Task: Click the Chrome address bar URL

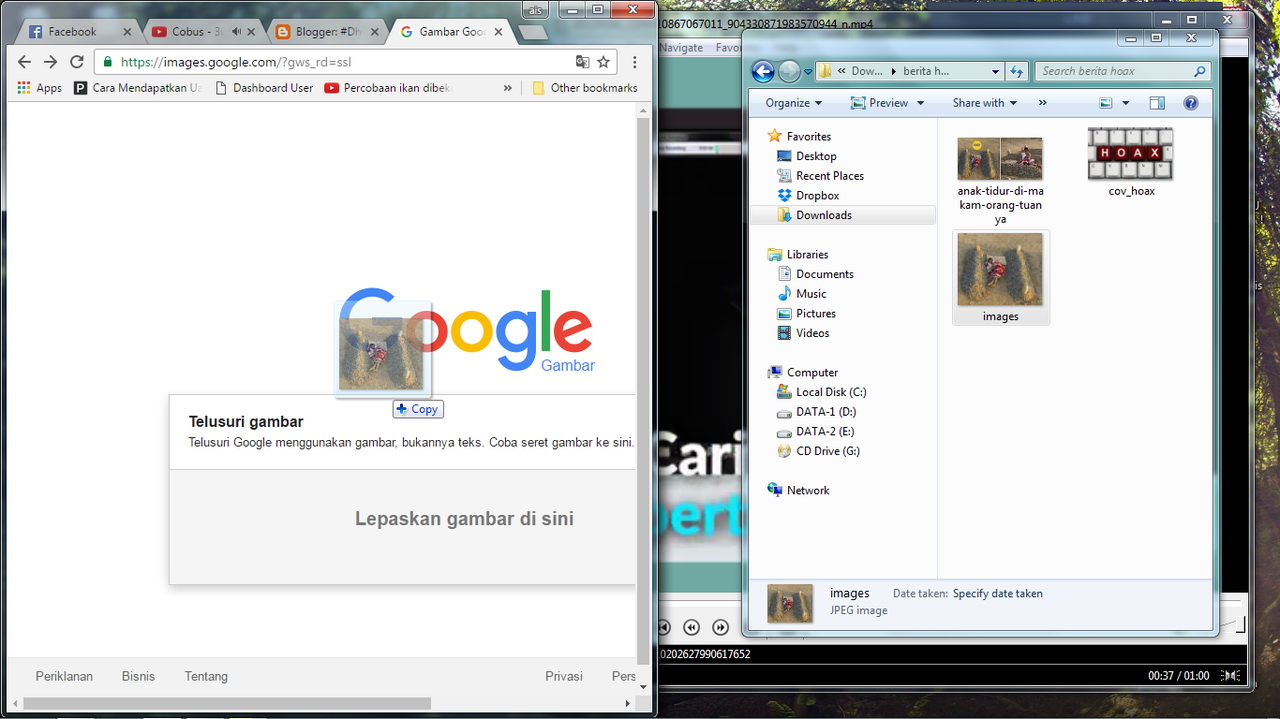Action: [x=236, y=62]
